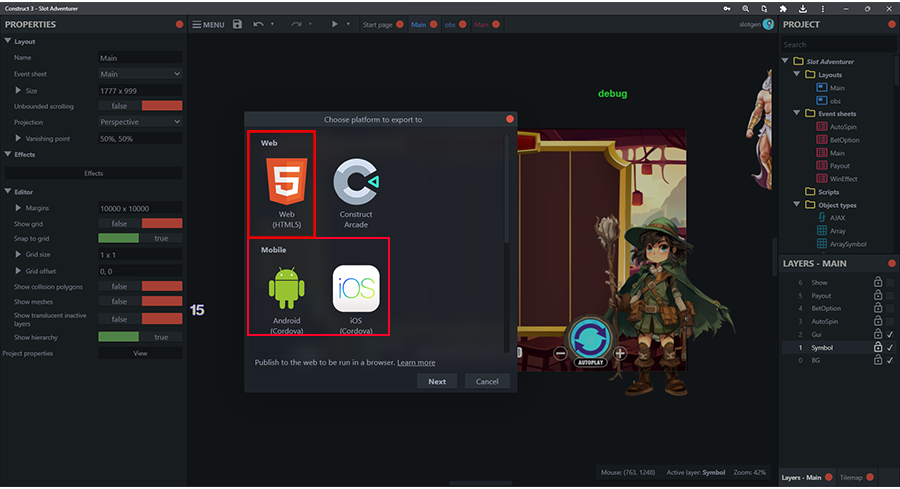Switch to the Start page tab

(x=378, y=25)
